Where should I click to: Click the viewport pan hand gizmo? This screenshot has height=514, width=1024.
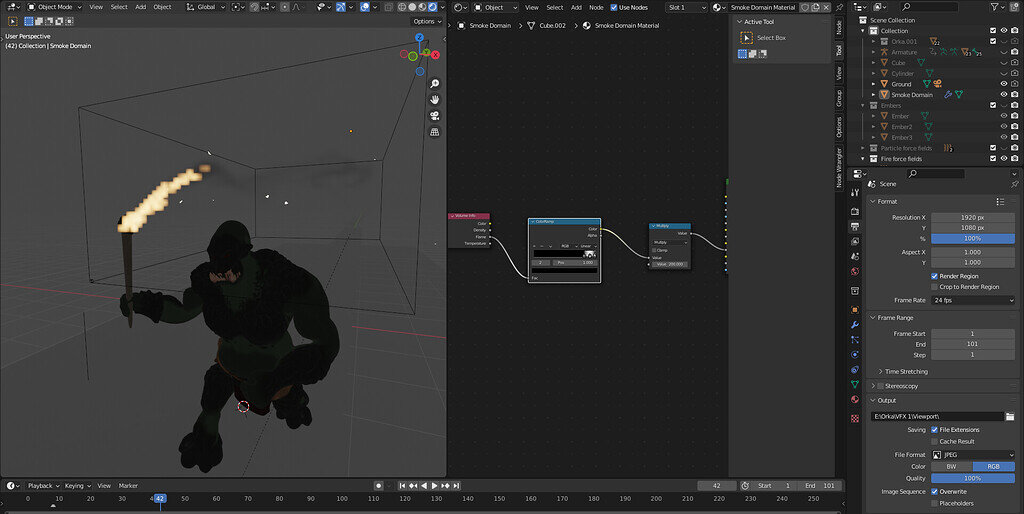434,99
